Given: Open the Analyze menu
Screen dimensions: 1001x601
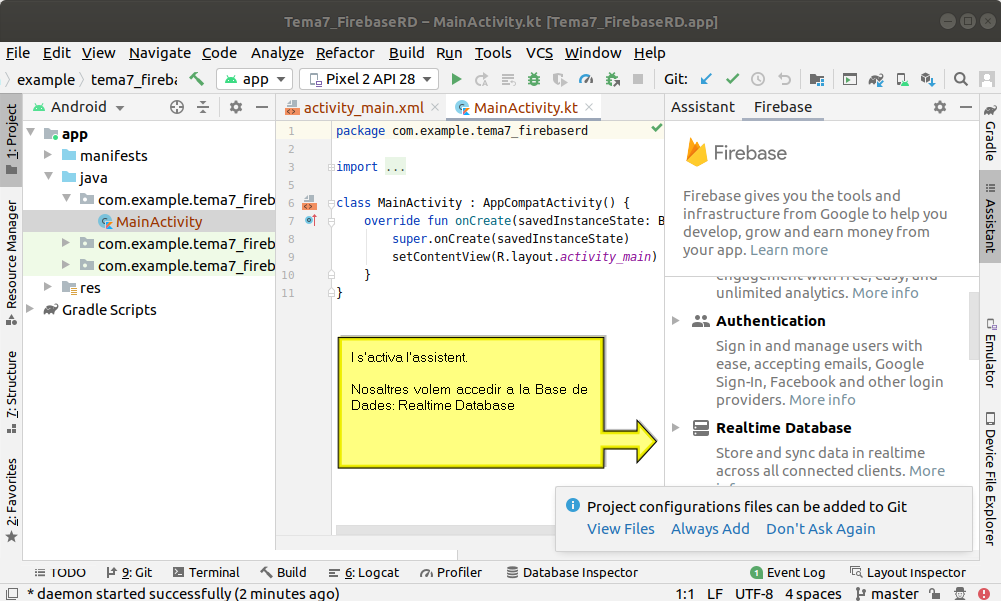Looking at the screenshot, I should pos(277,53).
